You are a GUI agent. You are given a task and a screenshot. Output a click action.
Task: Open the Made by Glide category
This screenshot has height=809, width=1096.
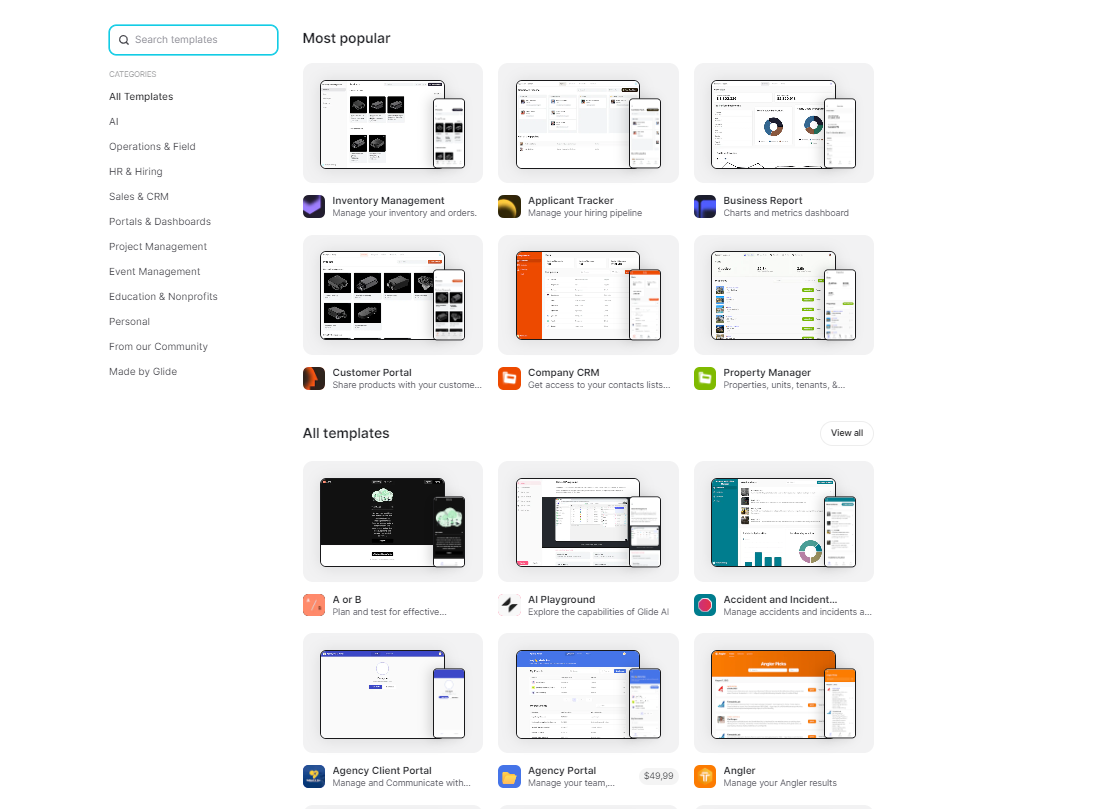[143, 371]
